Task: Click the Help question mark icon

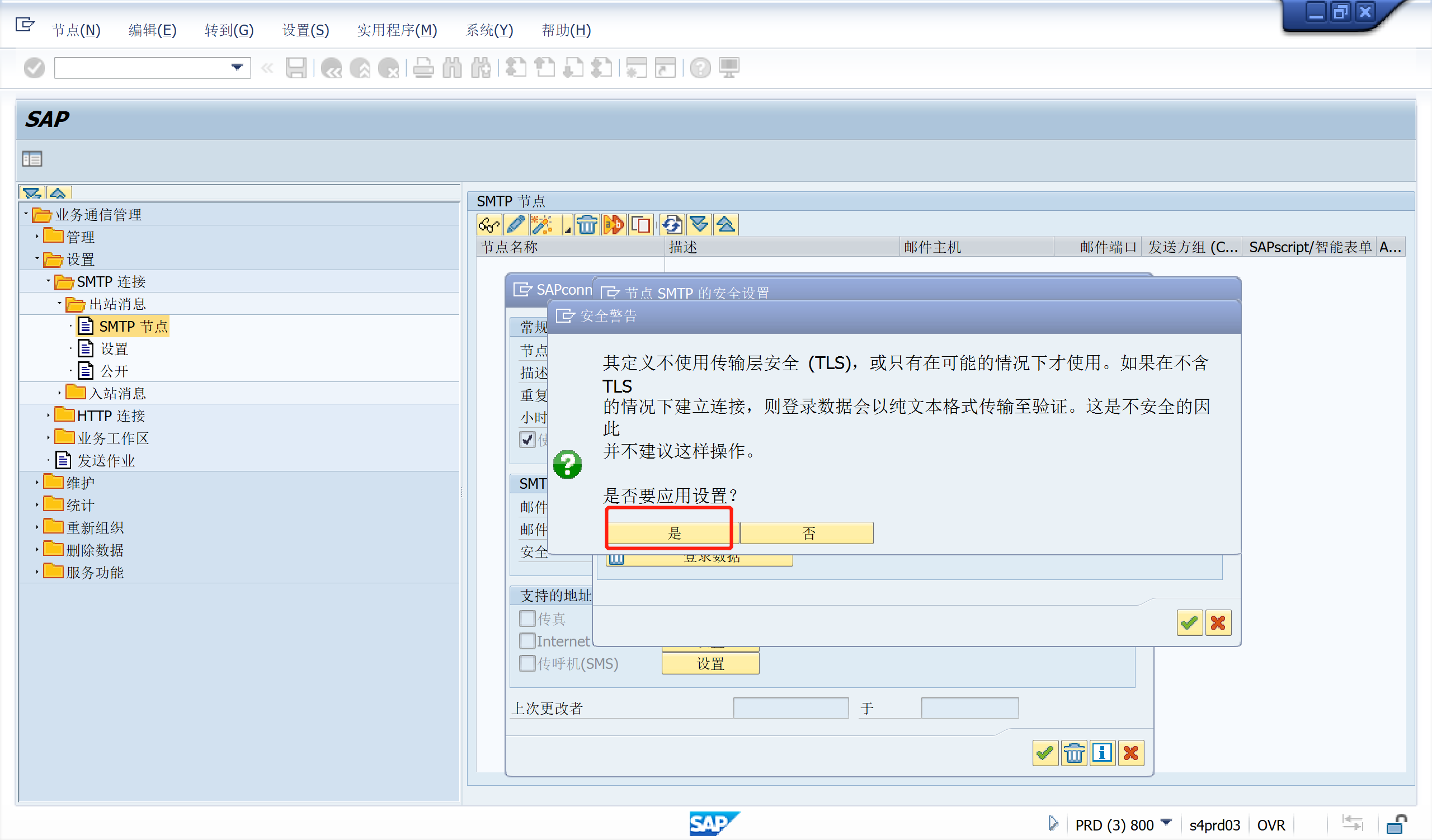Action: 700,68
